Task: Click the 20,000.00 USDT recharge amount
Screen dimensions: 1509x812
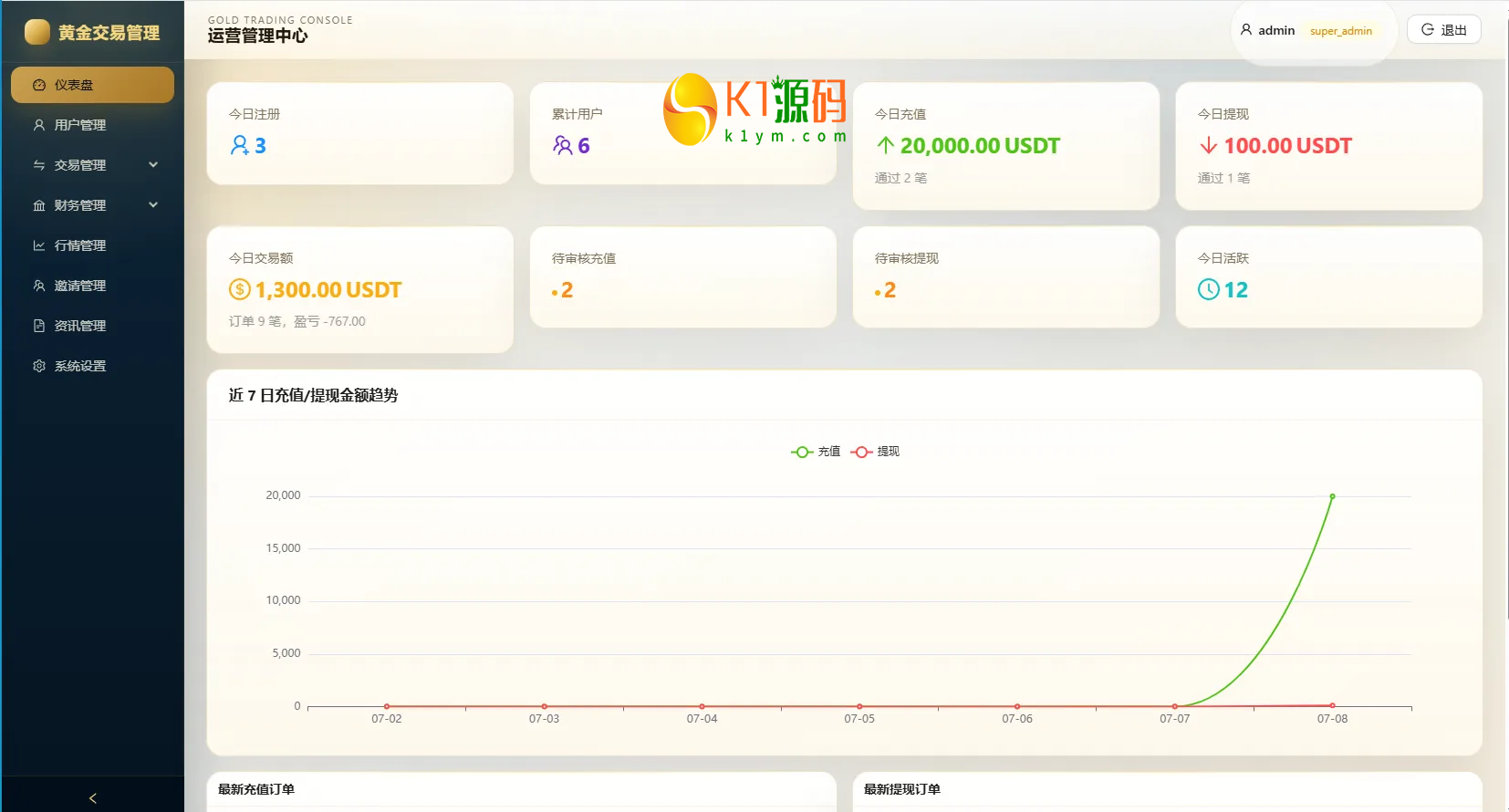Action: point(980,145)
